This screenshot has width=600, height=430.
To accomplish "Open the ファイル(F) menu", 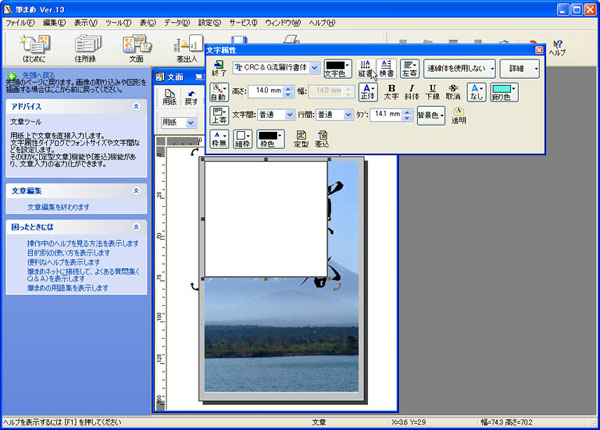I will (x=20, y=21).
